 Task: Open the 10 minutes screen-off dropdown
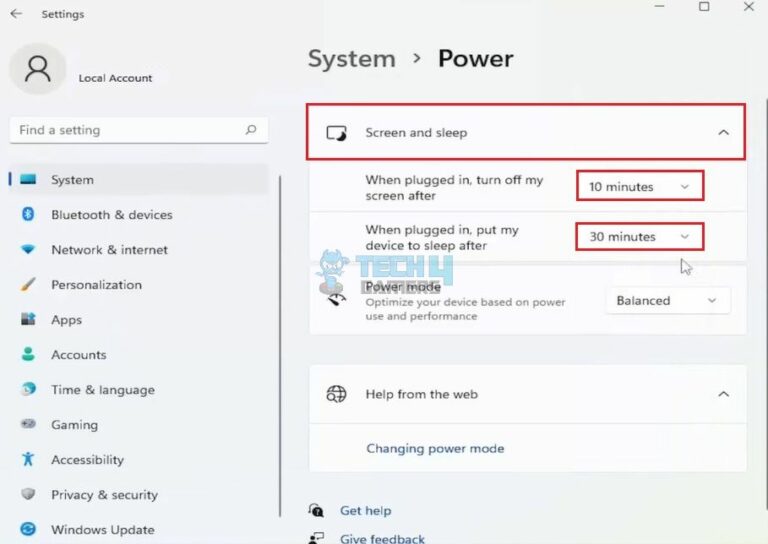(640, 186)
